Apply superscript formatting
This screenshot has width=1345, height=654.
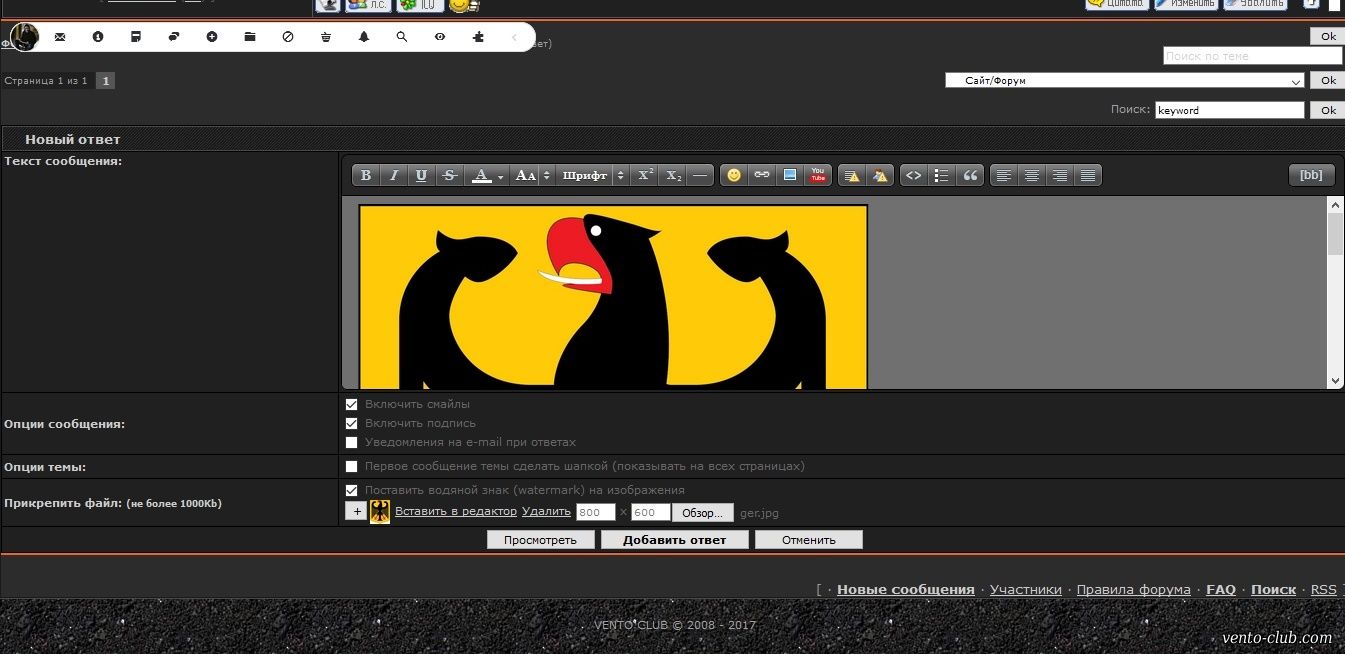646,175
